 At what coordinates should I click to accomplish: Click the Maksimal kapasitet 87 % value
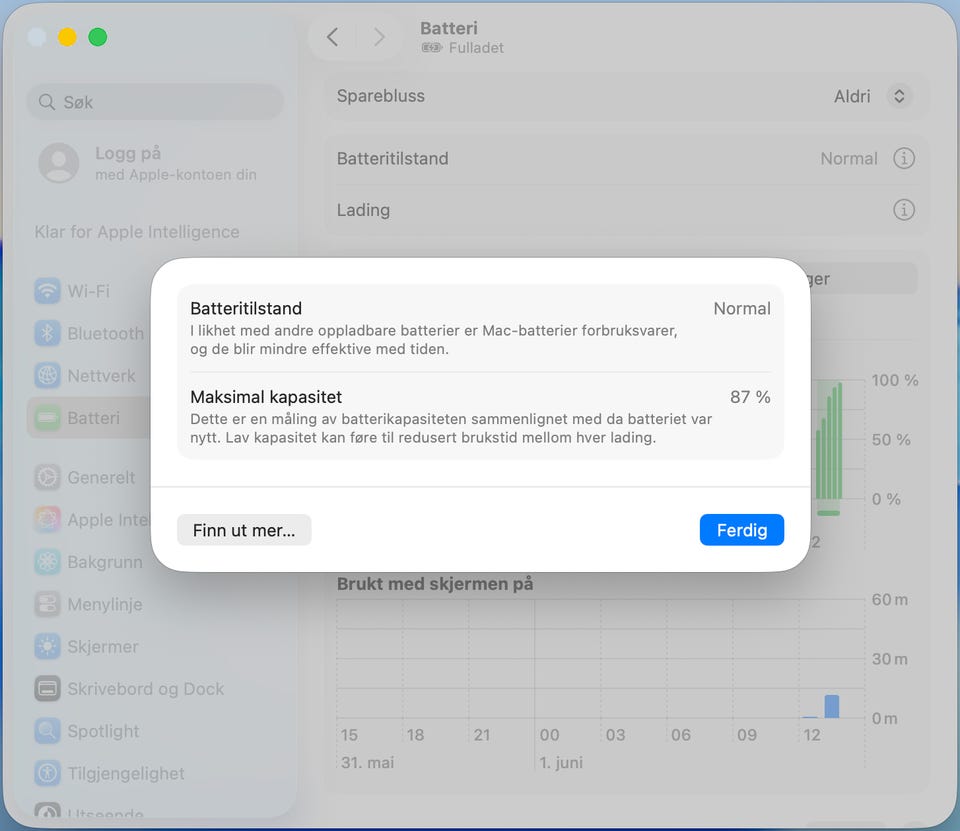point(750,397)
